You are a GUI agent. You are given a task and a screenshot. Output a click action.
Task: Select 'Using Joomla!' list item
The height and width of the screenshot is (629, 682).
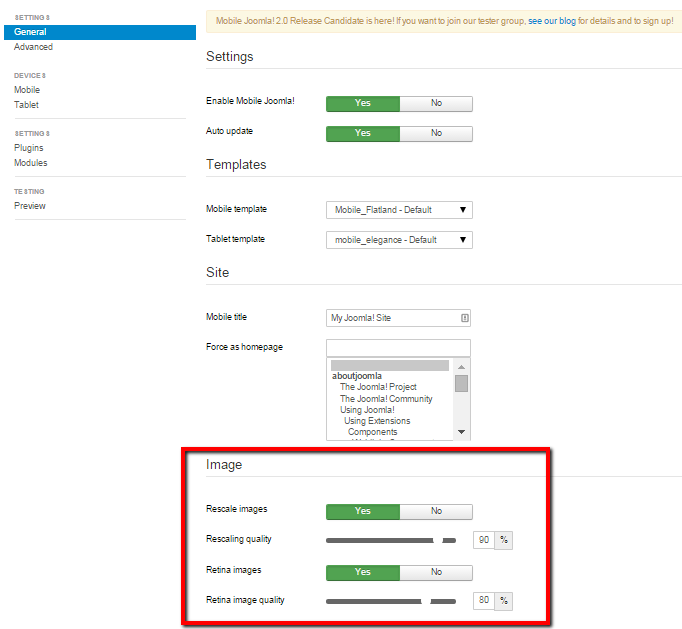[367, 410]
